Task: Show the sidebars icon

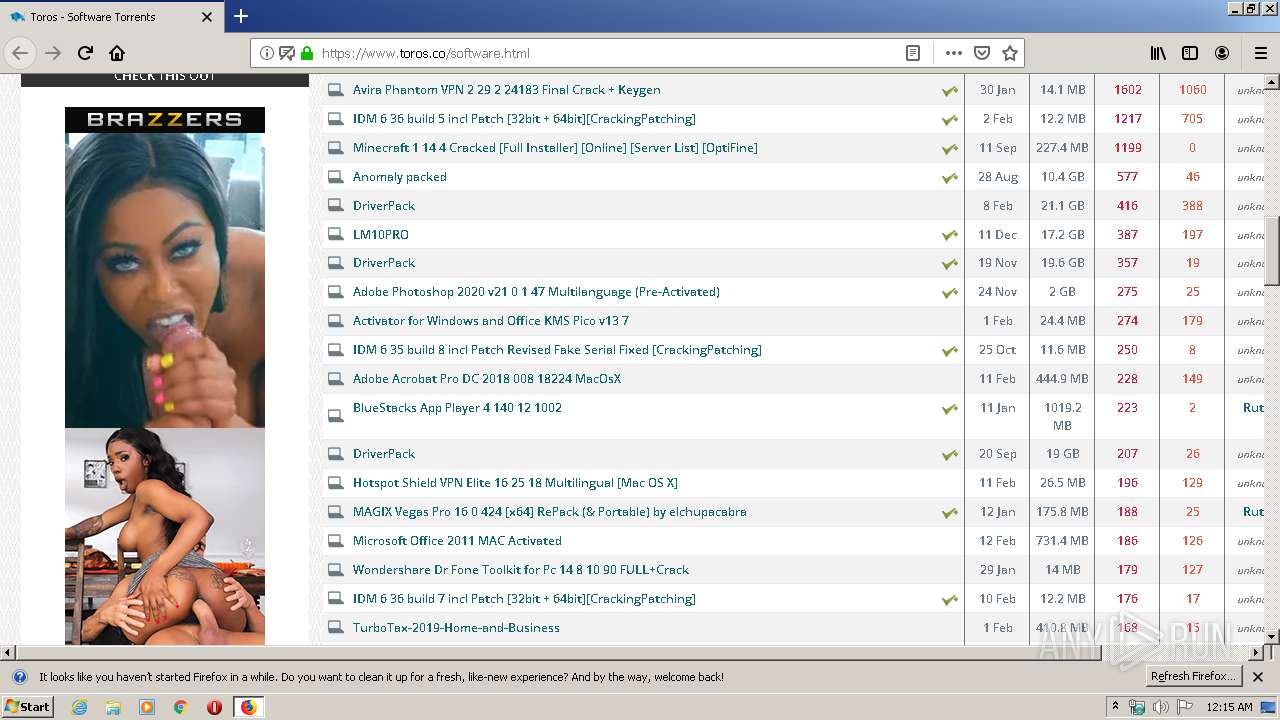Action: click(x=1190, y=53)
